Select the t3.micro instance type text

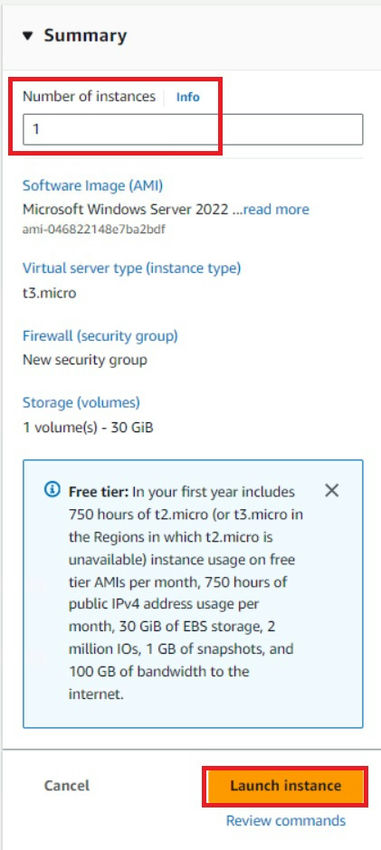click(49, 293)
